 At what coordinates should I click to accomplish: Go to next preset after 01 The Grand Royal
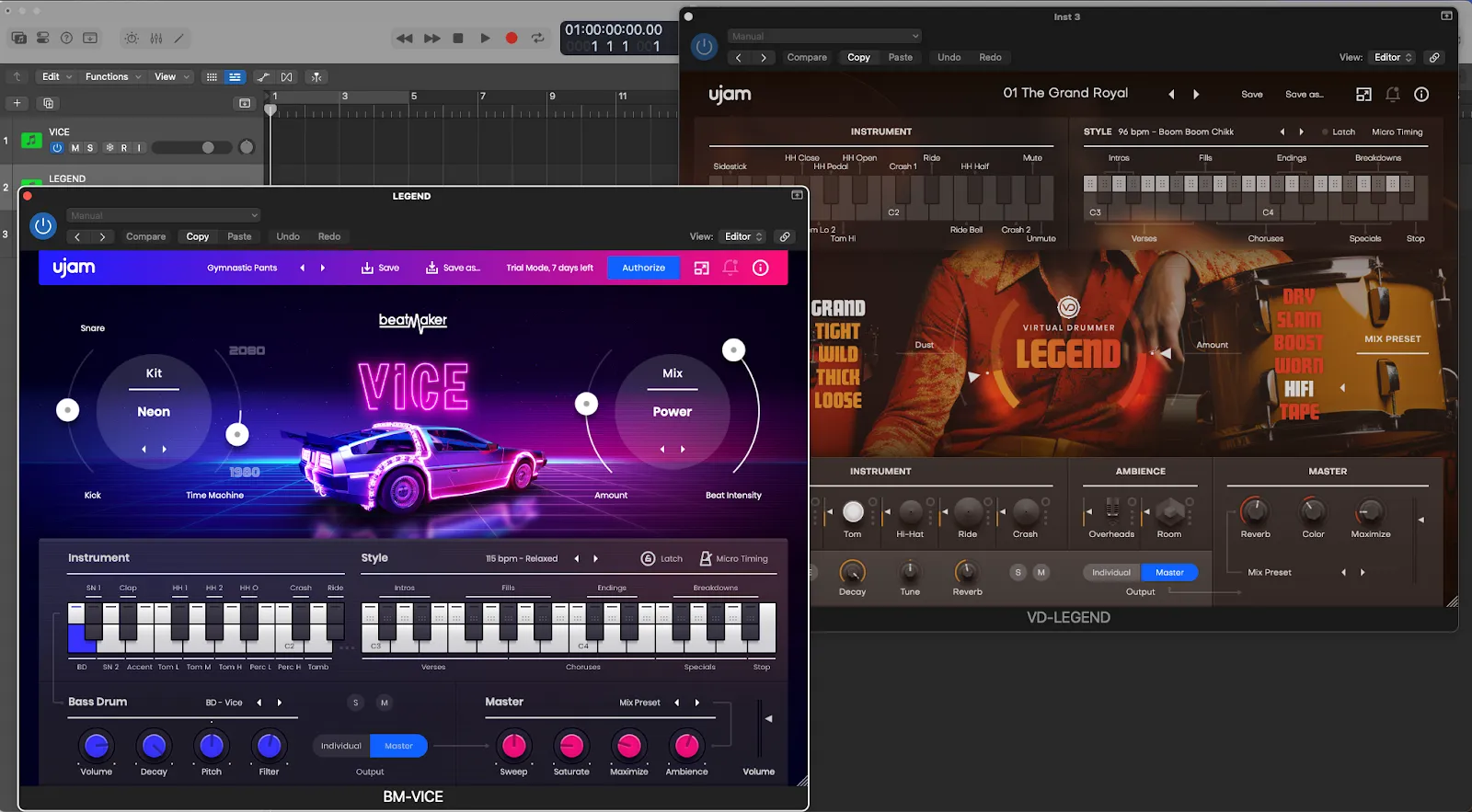click(1196, 94)
